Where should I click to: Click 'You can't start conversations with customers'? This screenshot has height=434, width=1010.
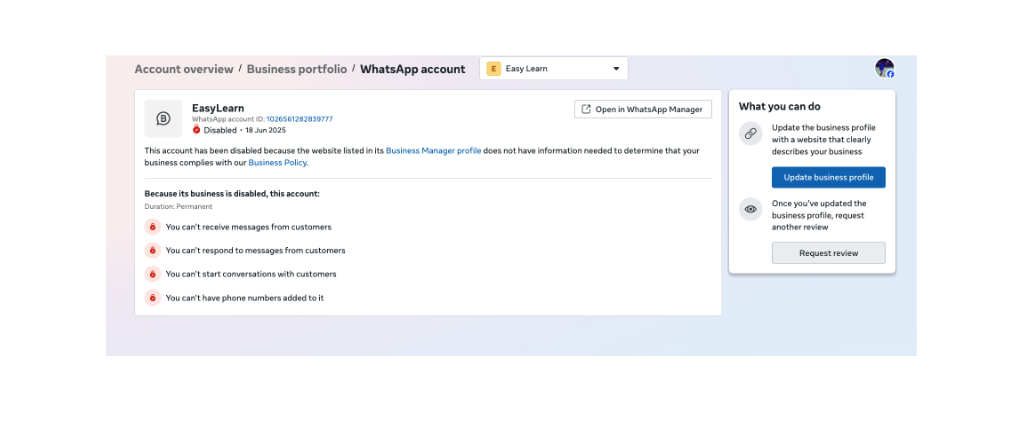pyautogui.click(x=251, y=274)
